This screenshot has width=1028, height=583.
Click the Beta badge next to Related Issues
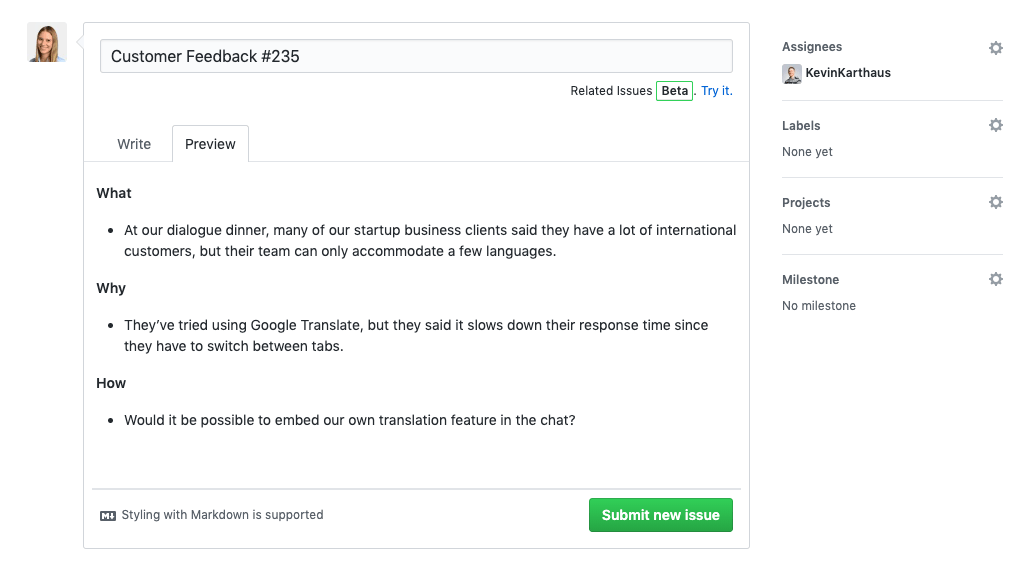tap(674, 90)
